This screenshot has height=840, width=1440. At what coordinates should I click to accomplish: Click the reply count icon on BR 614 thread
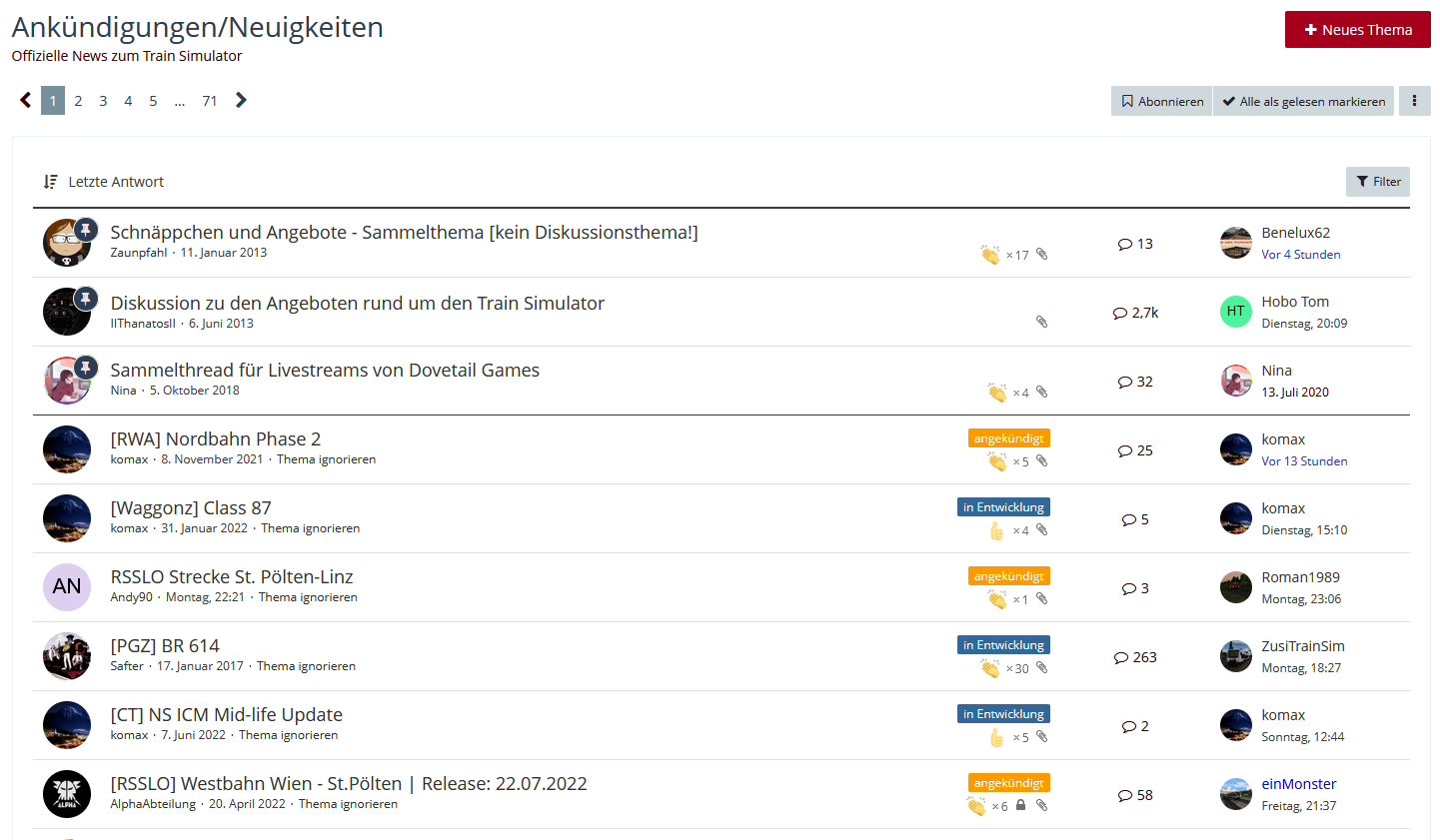point(1121,657)
